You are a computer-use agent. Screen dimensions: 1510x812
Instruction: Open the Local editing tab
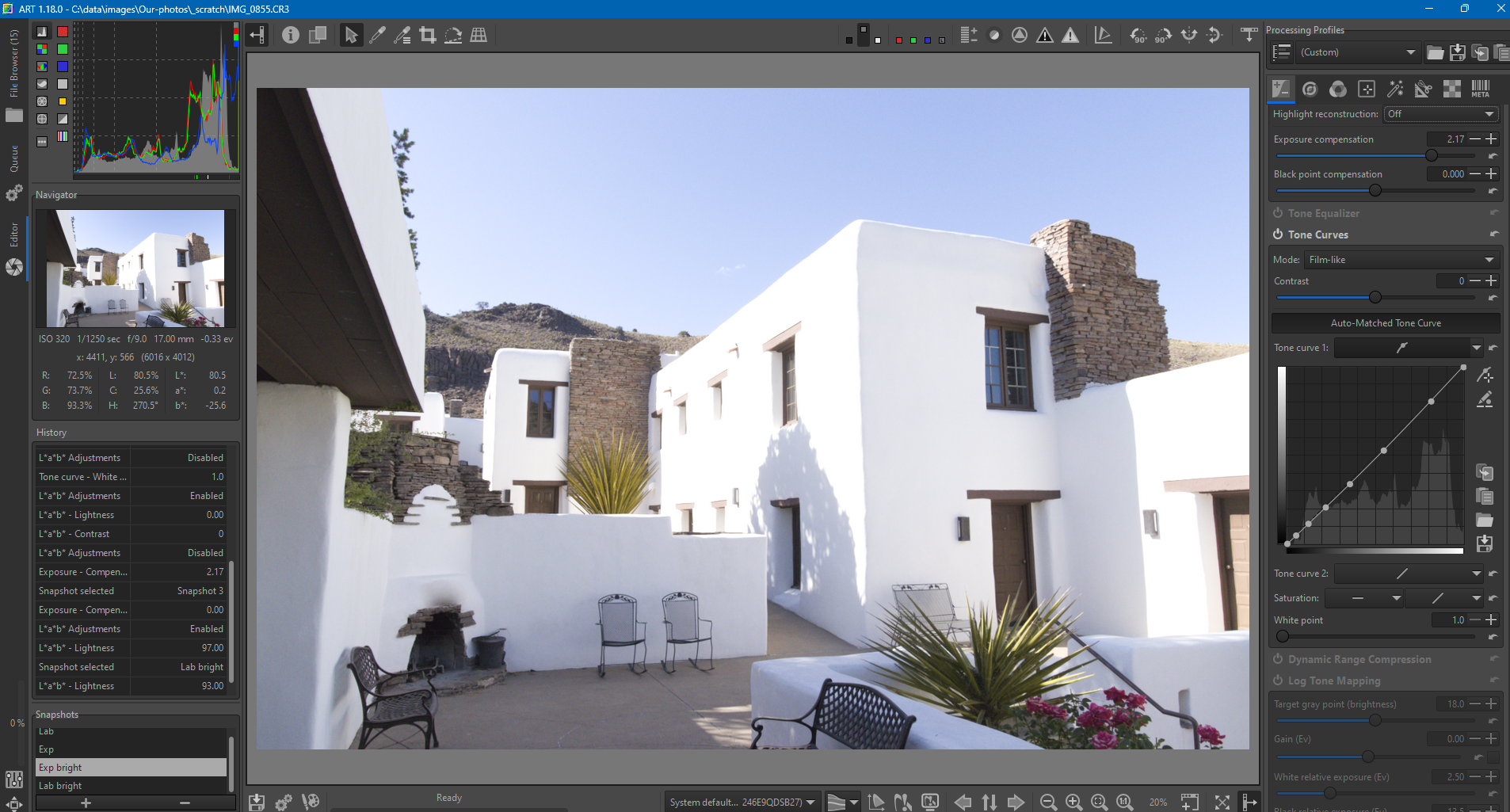click(1367, 89)
